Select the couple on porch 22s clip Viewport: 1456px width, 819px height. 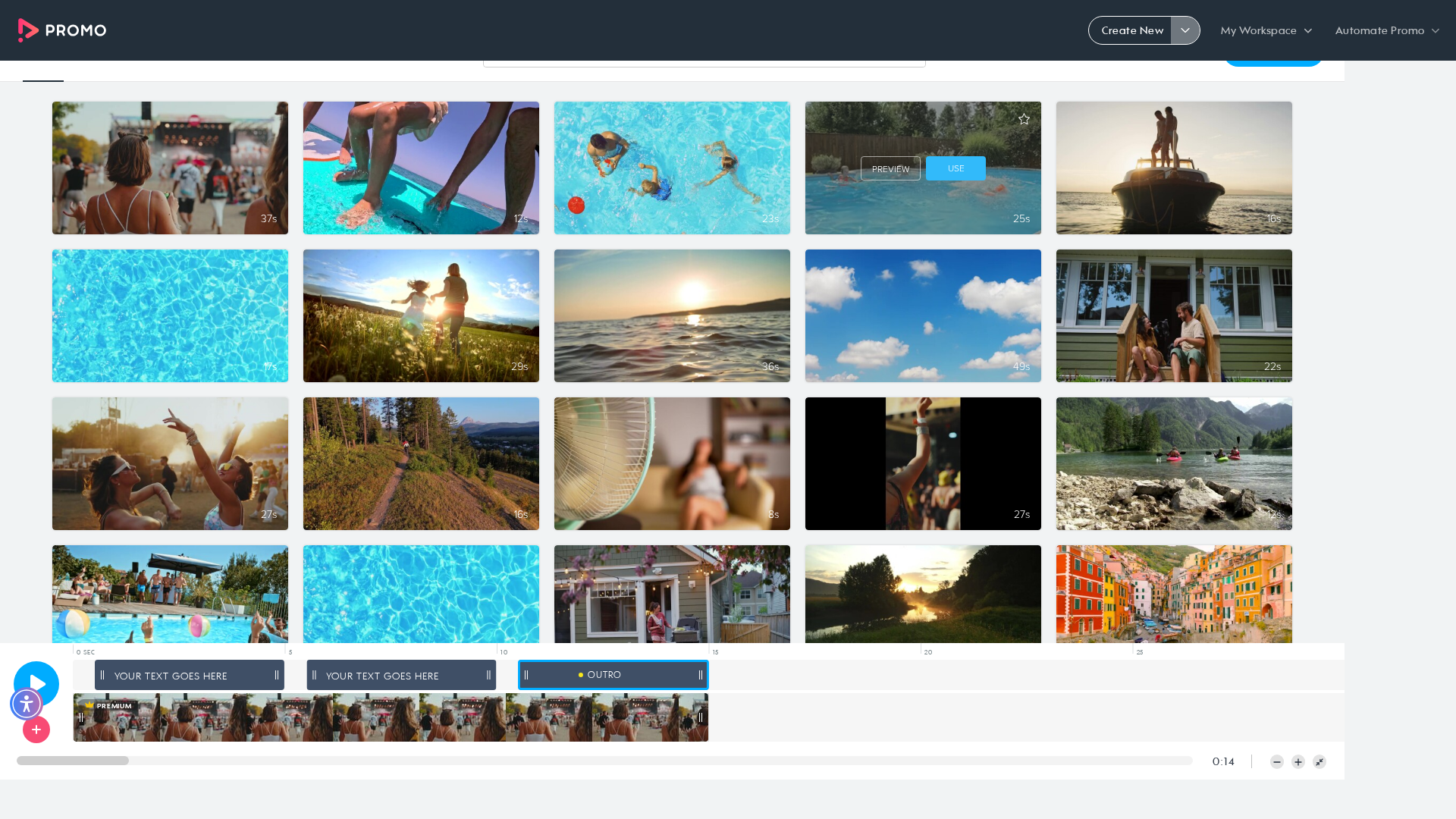tap(1174, 315)
